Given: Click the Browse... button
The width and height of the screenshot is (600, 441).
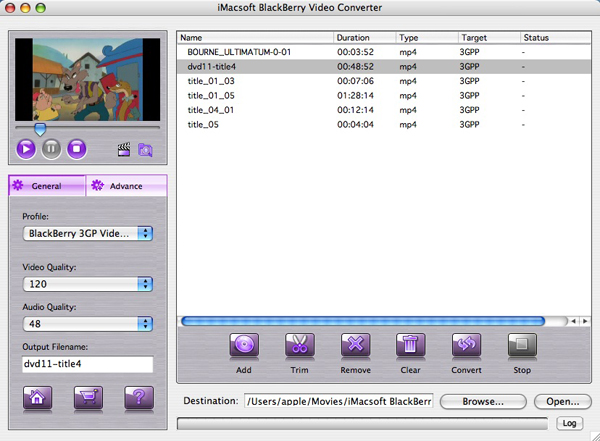Looking at the screenshot, I should click(483, 401).
